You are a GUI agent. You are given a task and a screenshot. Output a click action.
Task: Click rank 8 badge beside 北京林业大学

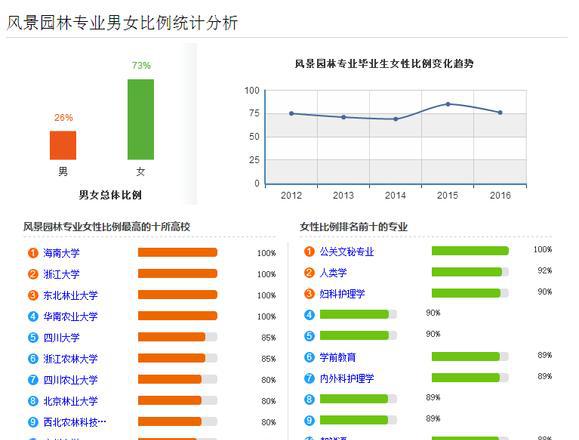click(33, 401)
